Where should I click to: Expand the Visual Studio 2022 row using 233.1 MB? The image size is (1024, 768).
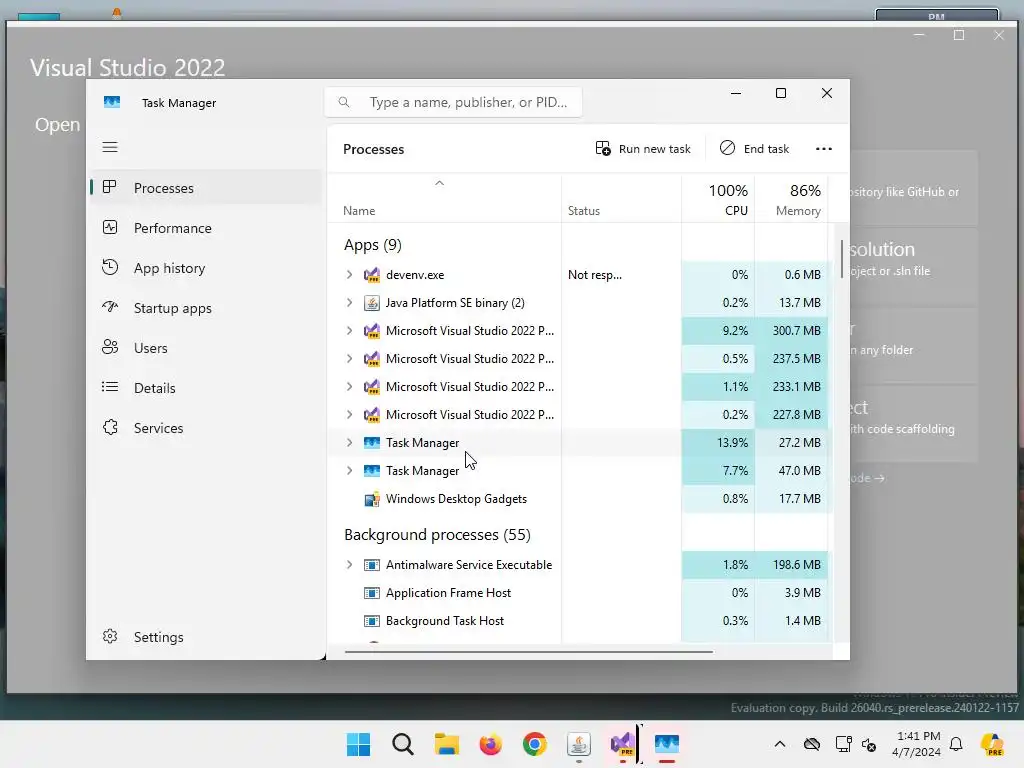[x=349, y=387]
